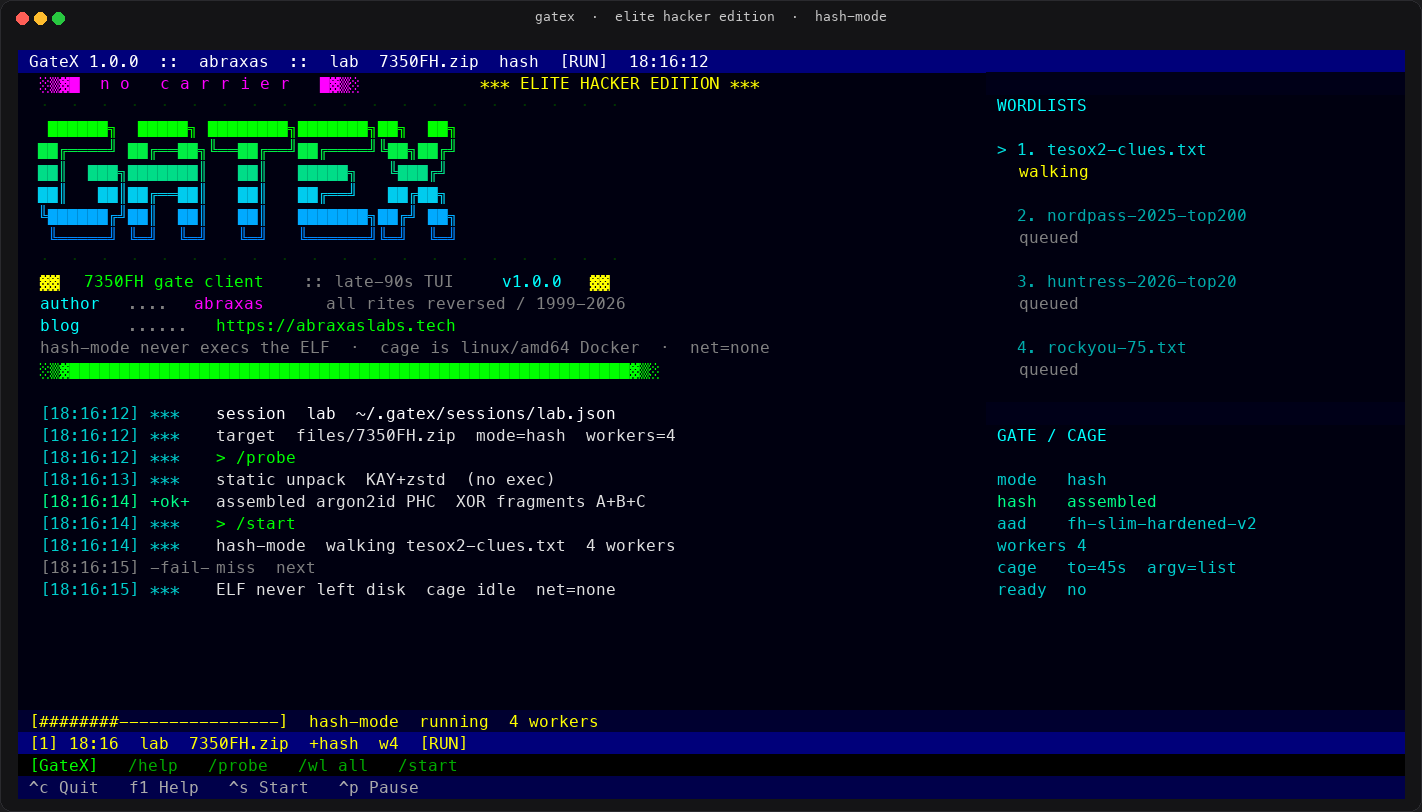The width and height of the screenshot is (1422, 812).
Task: Click the GATE / CAGE panel heading
Action: (x=1051, y=436)
